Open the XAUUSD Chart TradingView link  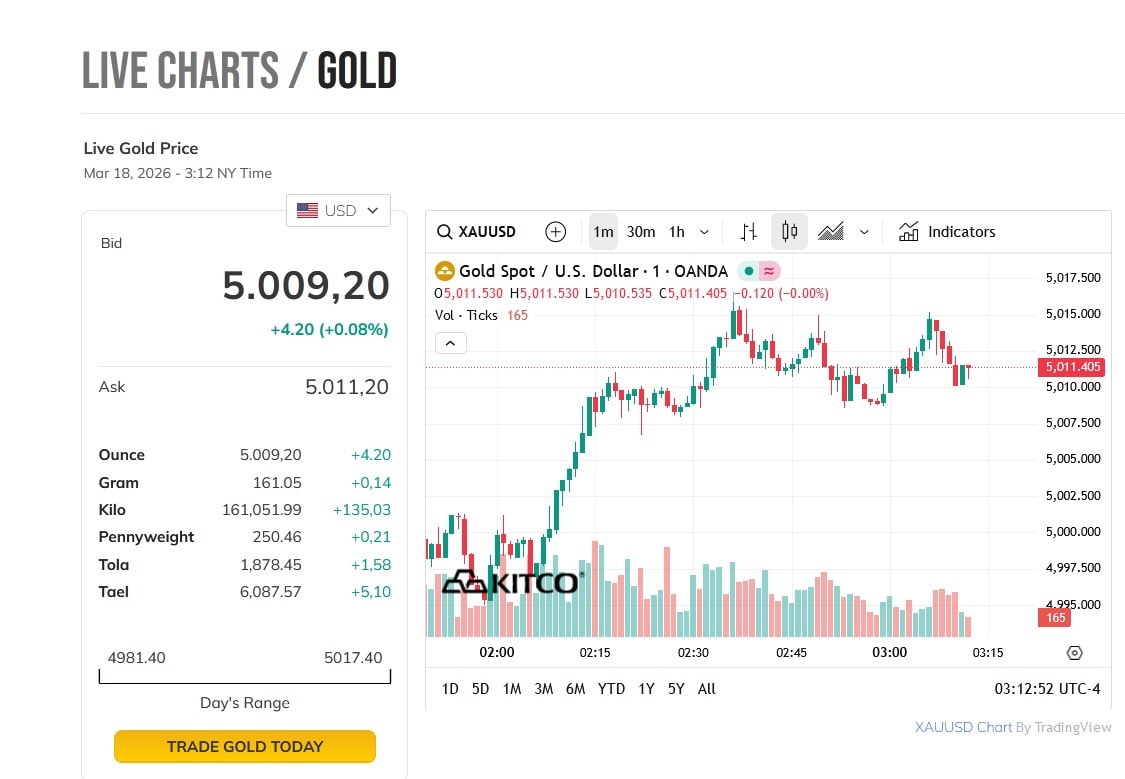point(963,727)
